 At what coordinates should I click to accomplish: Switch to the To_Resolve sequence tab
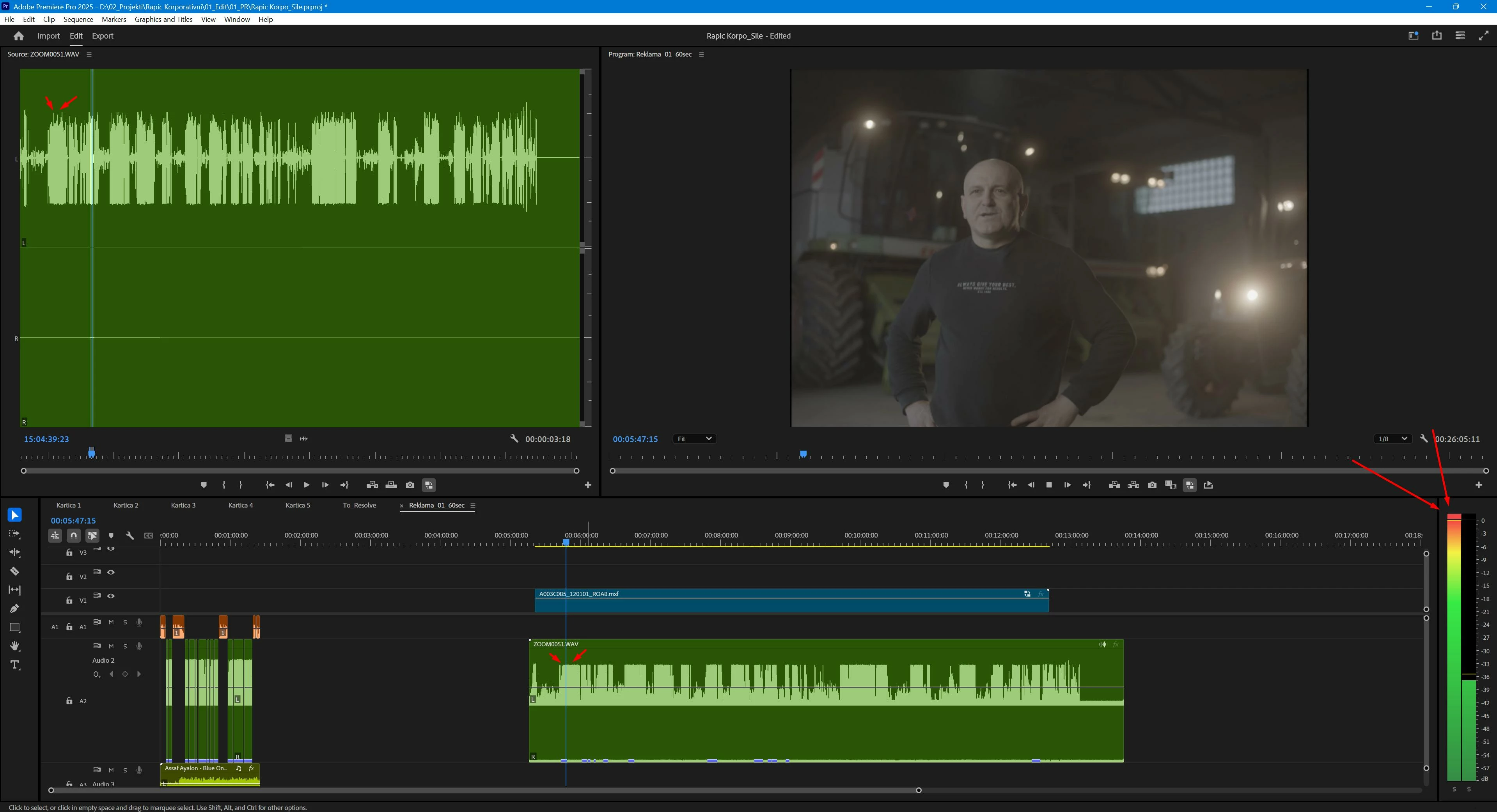(x=359, y=505)
